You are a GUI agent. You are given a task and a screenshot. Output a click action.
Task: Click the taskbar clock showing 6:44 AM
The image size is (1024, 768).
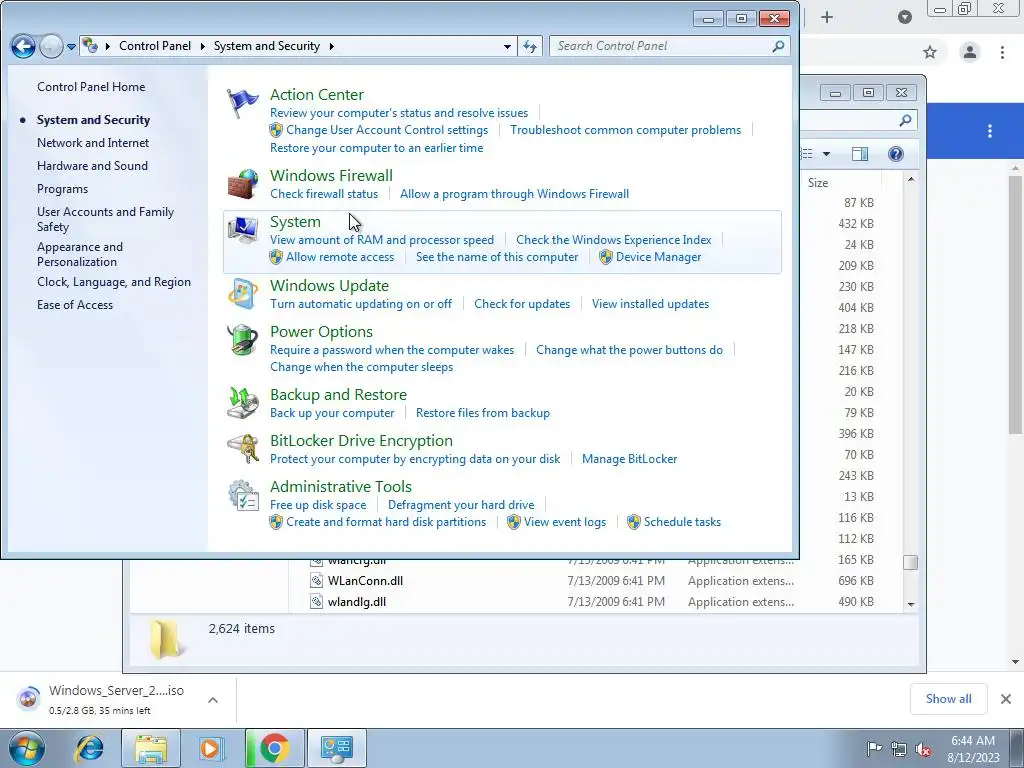pyautogui.click(x=973, y=749)
